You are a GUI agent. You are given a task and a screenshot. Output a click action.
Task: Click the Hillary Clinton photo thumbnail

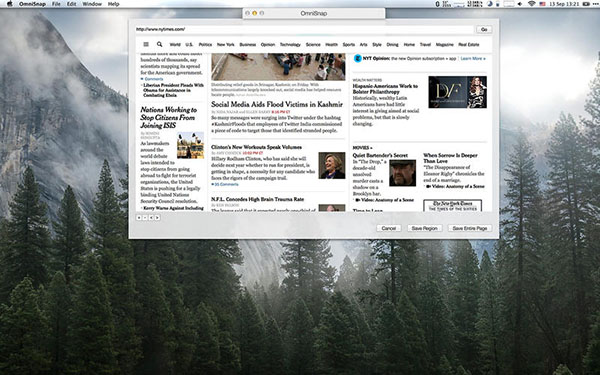point(332,165)
